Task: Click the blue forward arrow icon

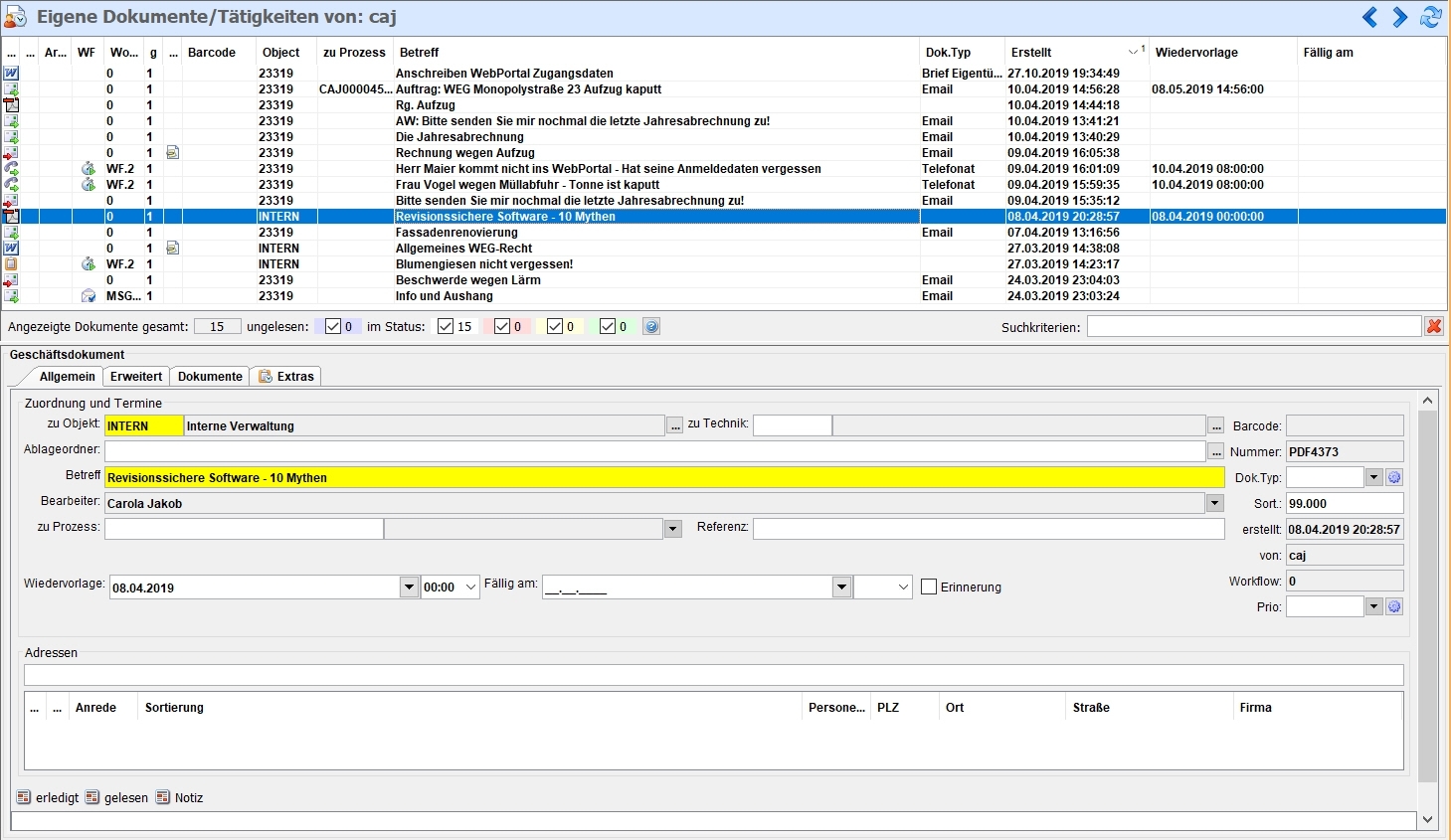Action: (x=1400, y=17)
